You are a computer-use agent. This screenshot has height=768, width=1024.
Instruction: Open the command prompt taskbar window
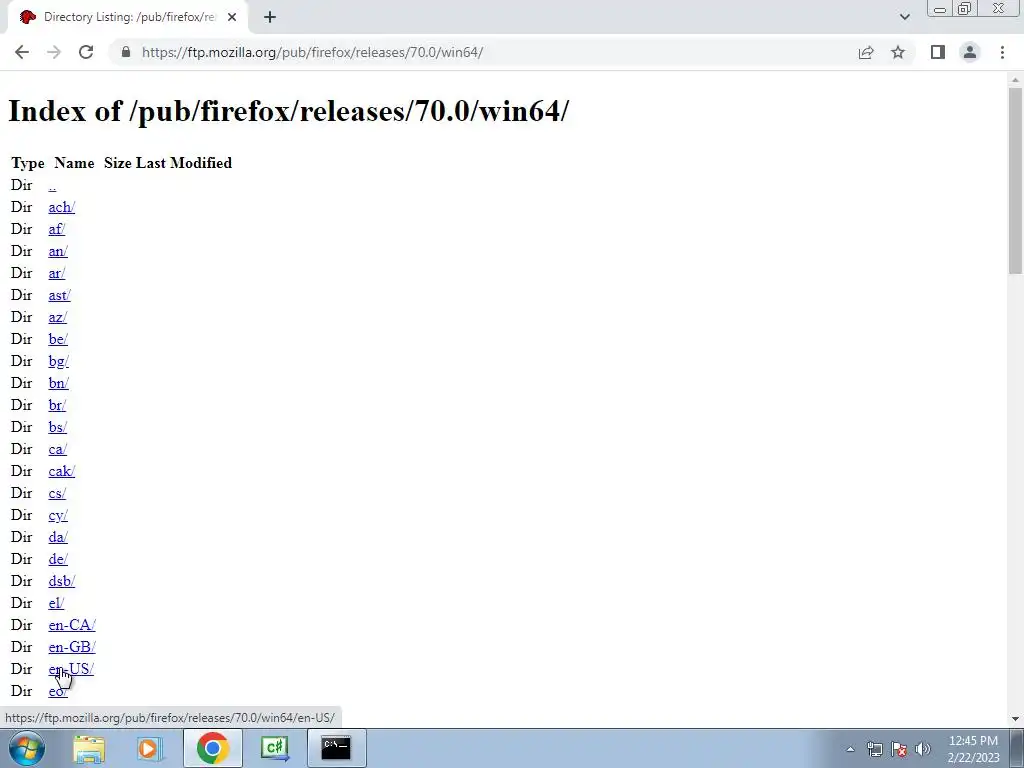pos(336,748)
